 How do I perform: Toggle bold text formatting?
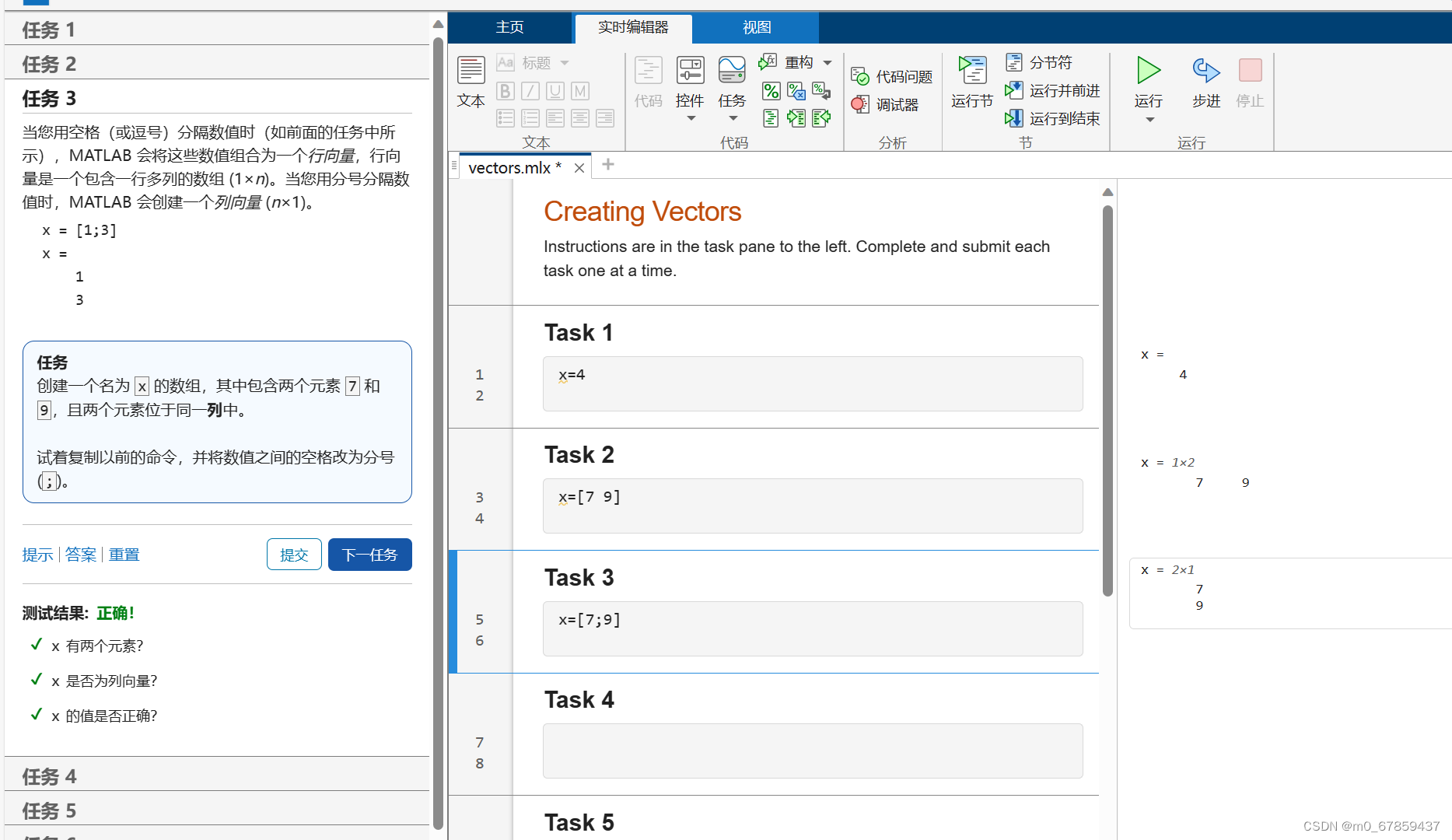click(506, 91)
